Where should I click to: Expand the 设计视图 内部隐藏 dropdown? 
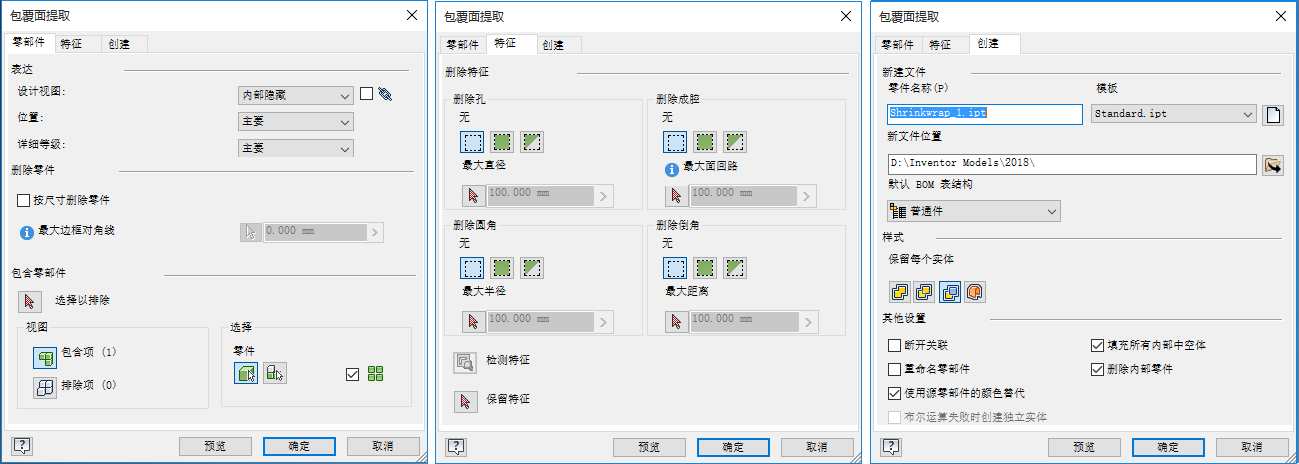tap(296, 95)
